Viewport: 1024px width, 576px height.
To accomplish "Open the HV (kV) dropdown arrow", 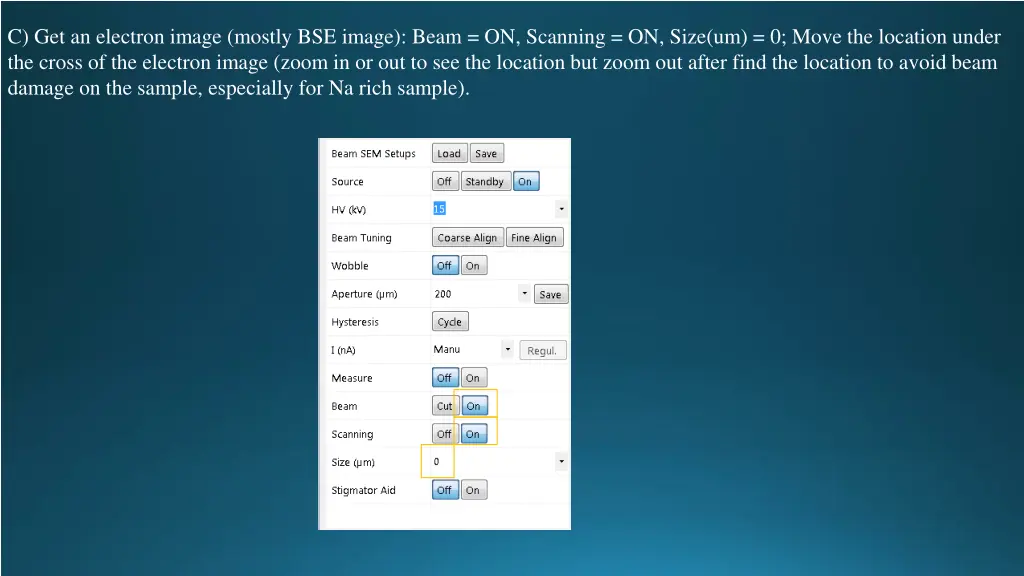I will click(x=561, y=210).
